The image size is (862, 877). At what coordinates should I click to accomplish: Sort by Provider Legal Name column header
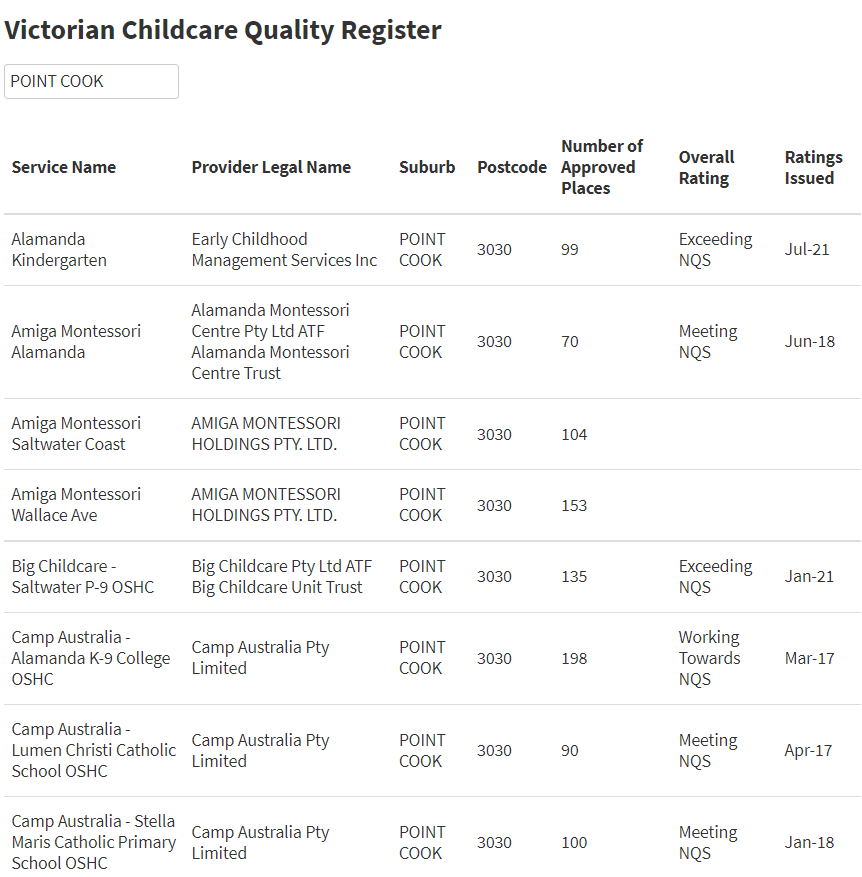(x=271, y=167)
